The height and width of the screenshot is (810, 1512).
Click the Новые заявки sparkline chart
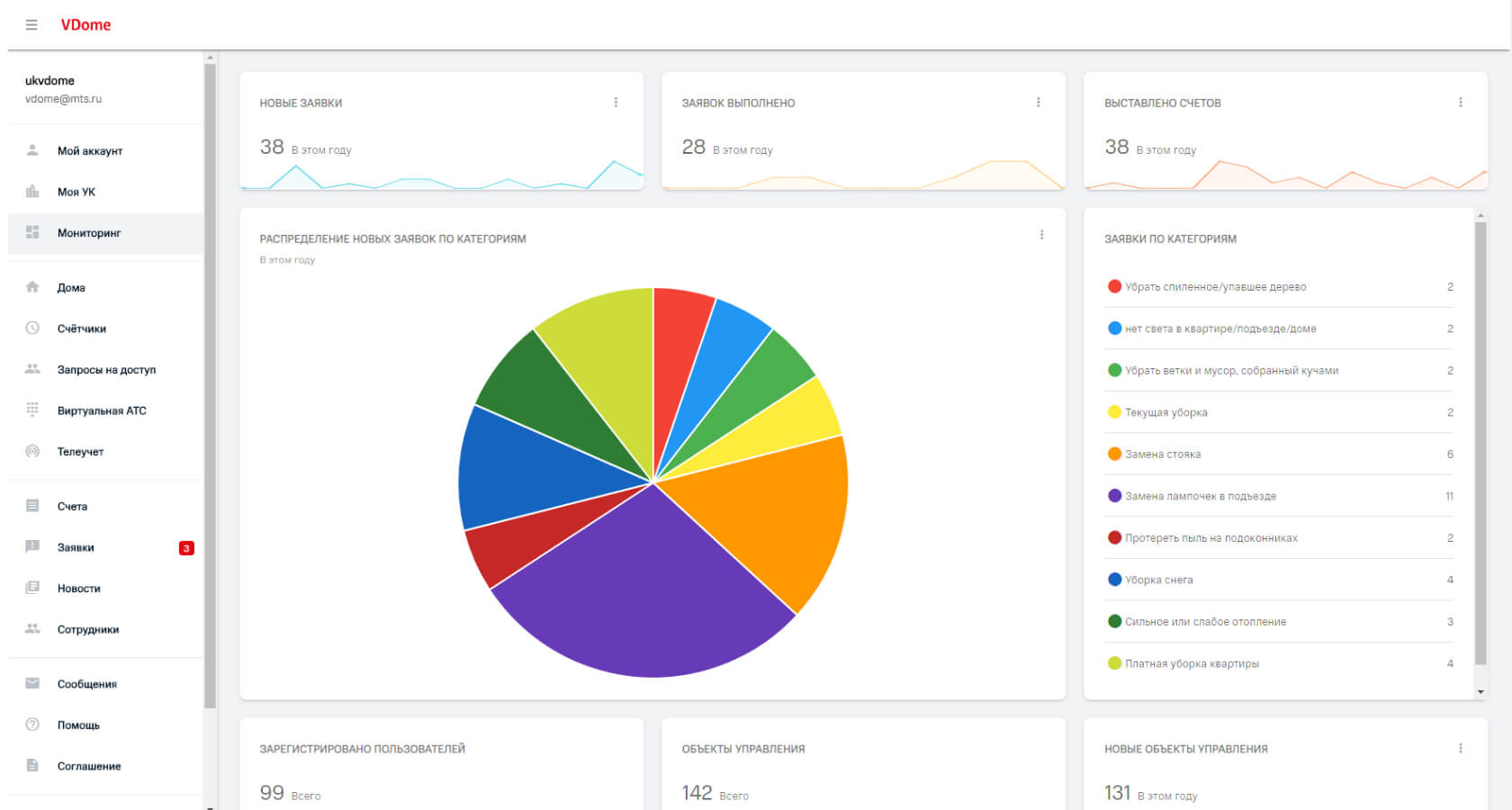pos(442,175)
